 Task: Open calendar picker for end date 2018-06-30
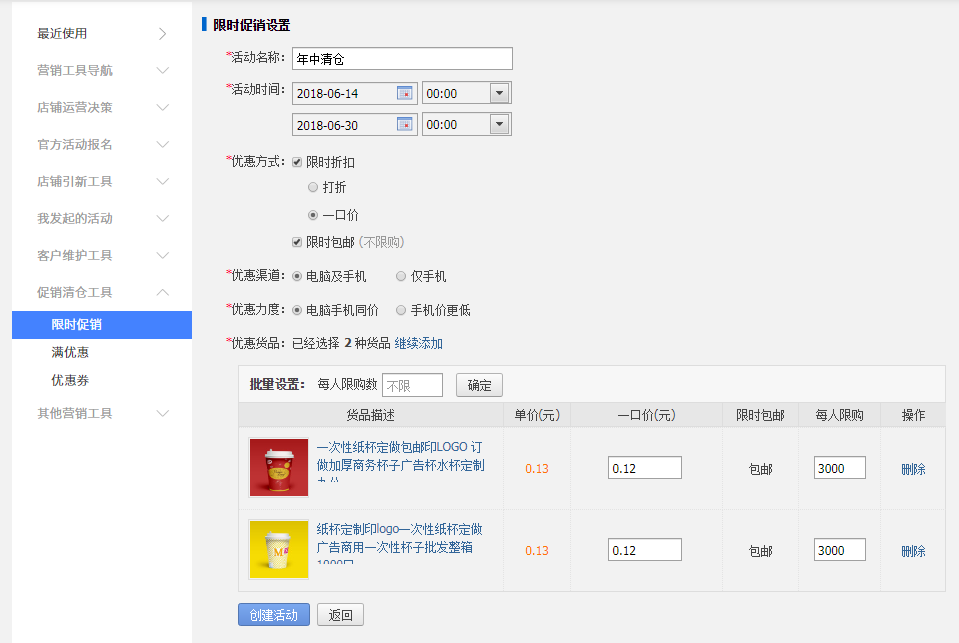pyautogui.click(x=404, y=124)
